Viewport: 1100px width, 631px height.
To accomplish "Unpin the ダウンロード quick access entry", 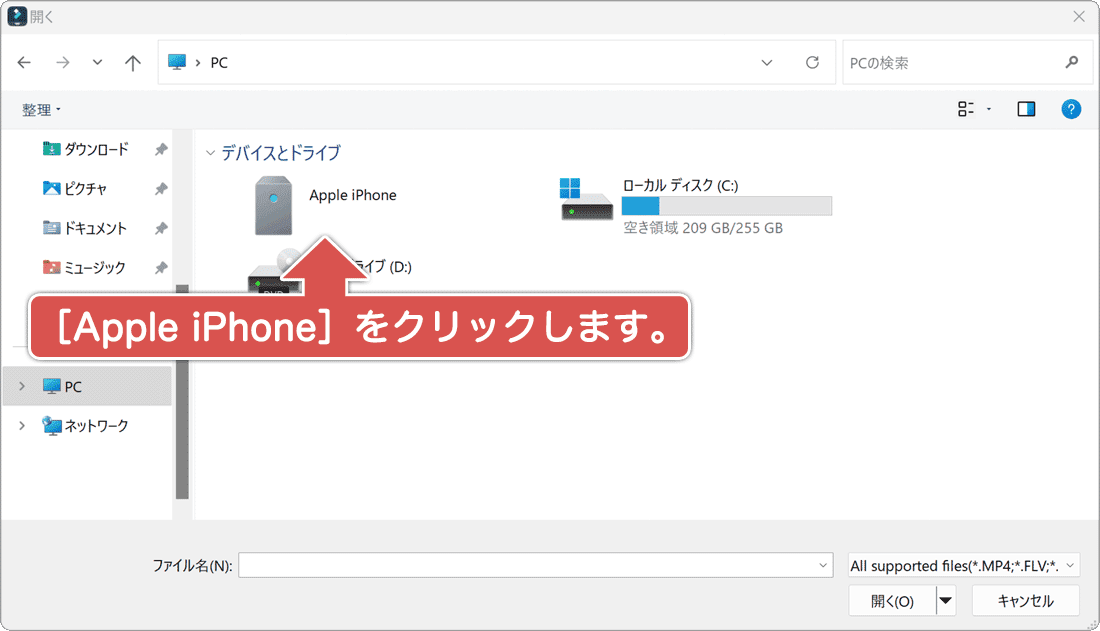I will tap(160, 148).
